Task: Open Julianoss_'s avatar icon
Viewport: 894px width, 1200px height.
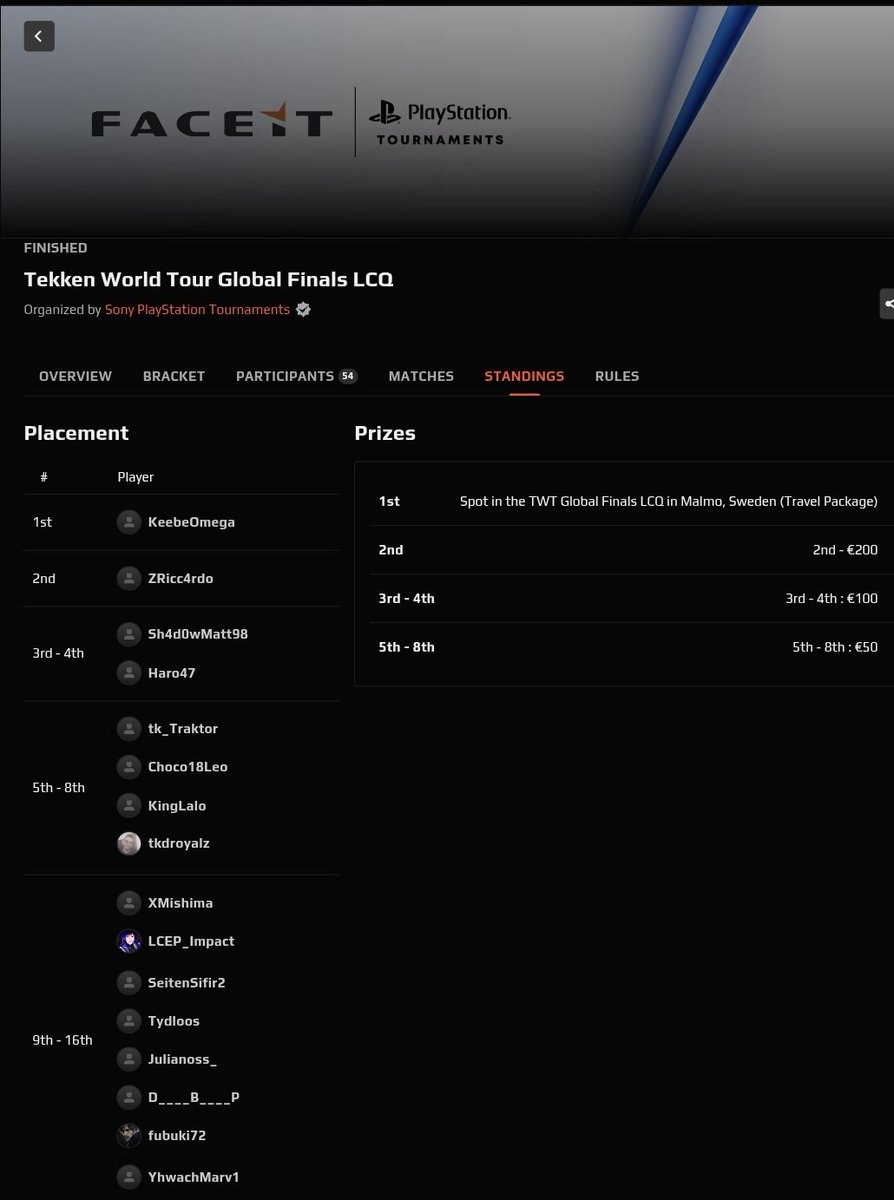Action: pyautogui.click(x=129, y=1059)
